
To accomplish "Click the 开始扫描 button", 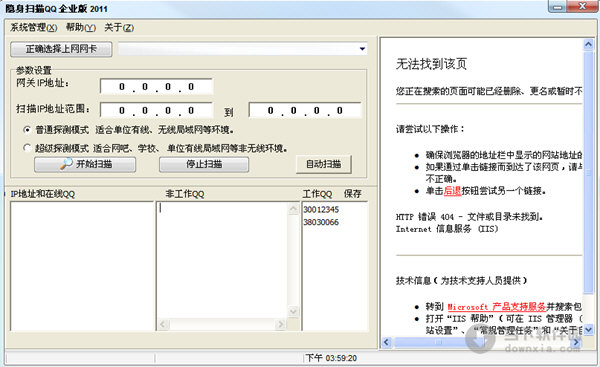I will coord(85,164).
